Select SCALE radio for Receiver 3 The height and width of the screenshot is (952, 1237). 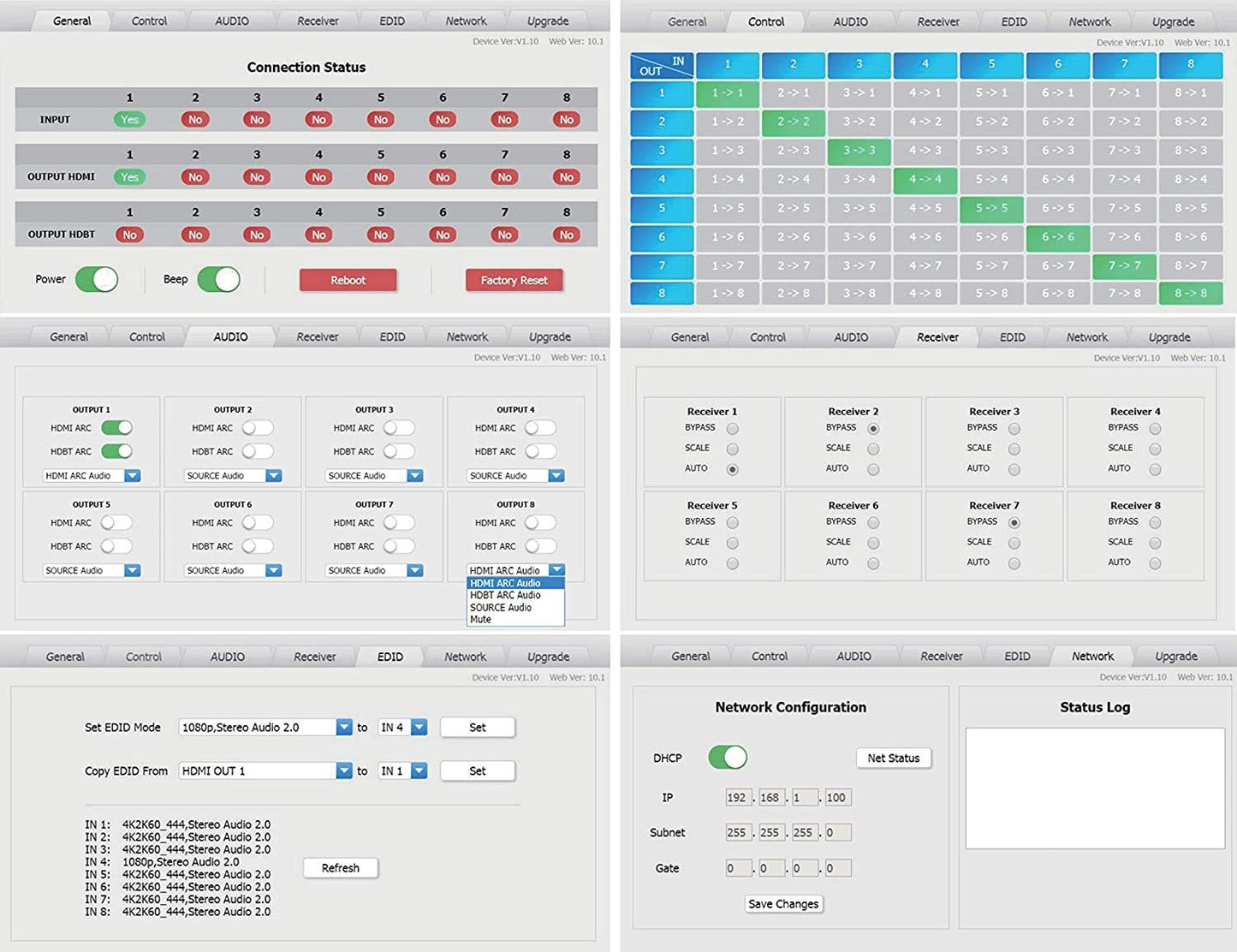click(x=1014, y=449)
